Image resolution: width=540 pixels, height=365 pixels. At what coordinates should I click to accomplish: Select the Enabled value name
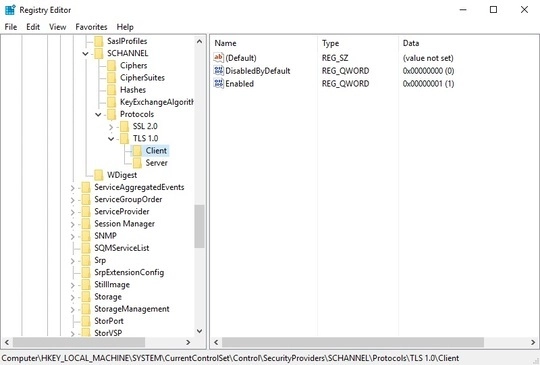point(240,84)
